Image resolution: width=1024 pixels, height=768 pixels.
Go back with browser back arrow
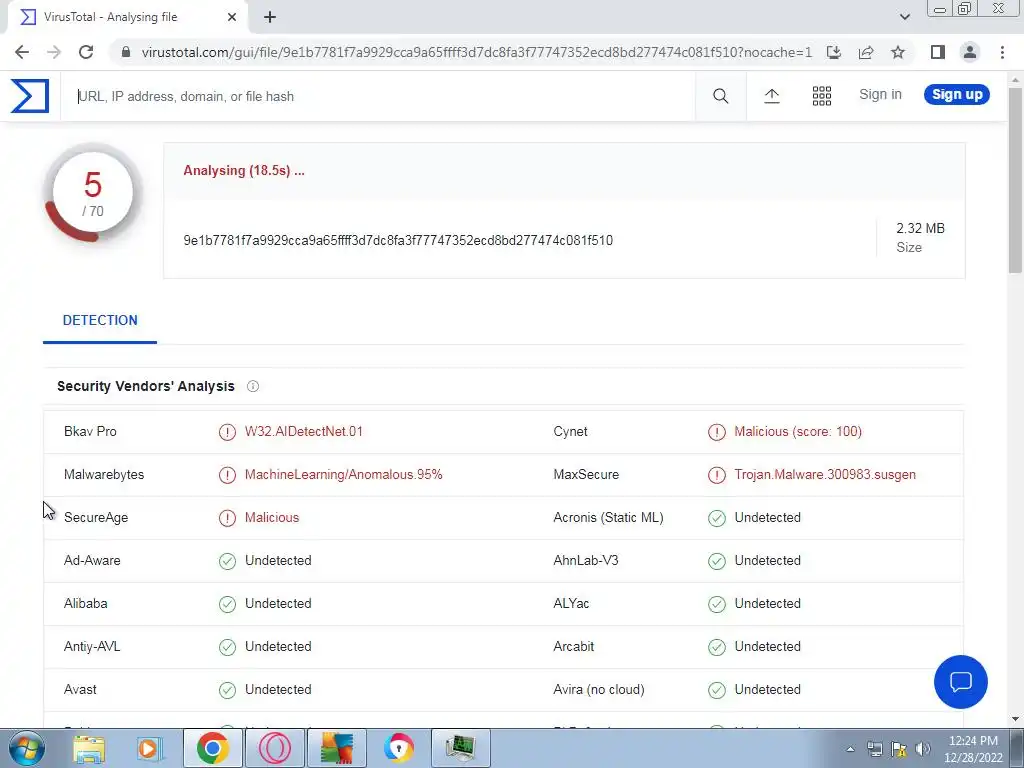coord(22,52)
